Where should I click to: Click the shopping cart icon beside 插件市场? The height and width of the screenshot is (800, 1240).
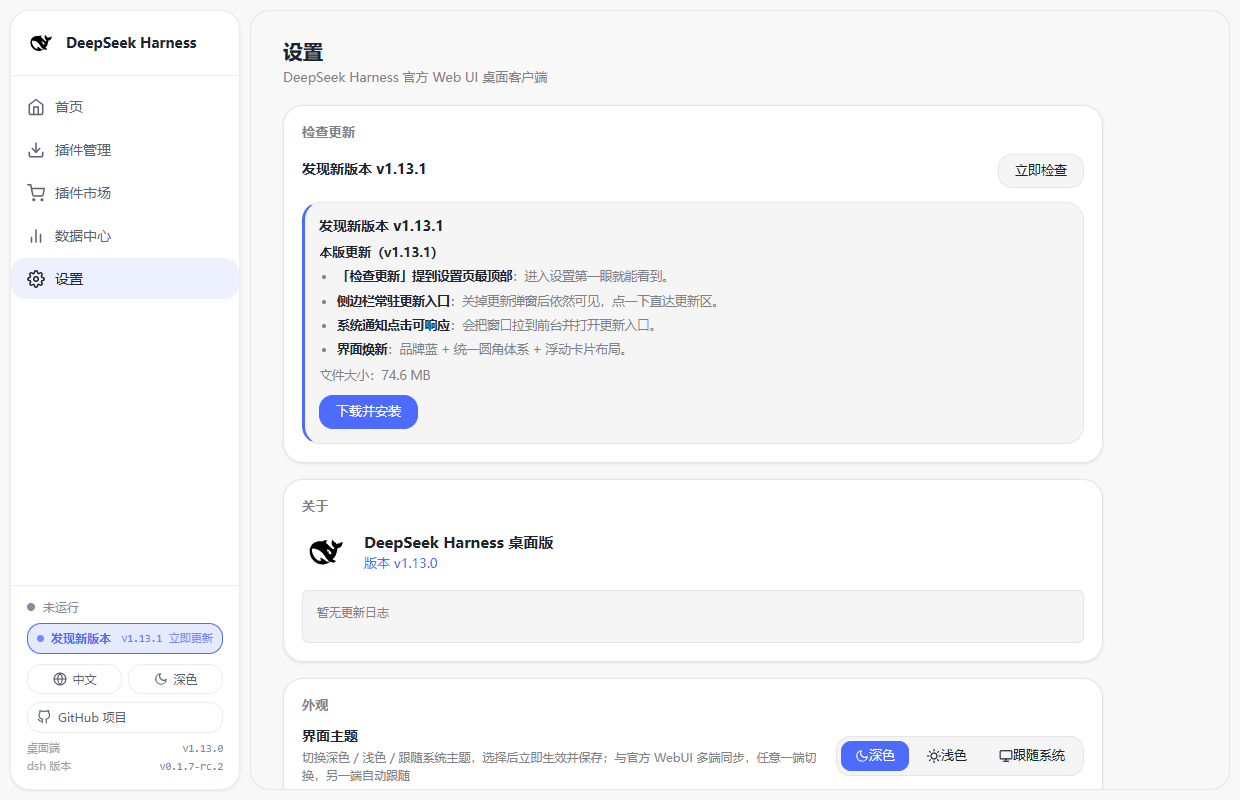coord(36,193)
